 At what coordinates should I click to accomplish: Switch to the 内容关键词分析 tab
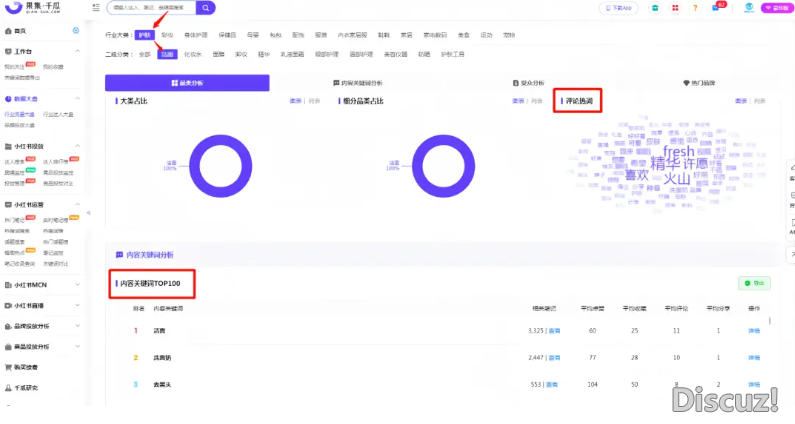(358, 83)
